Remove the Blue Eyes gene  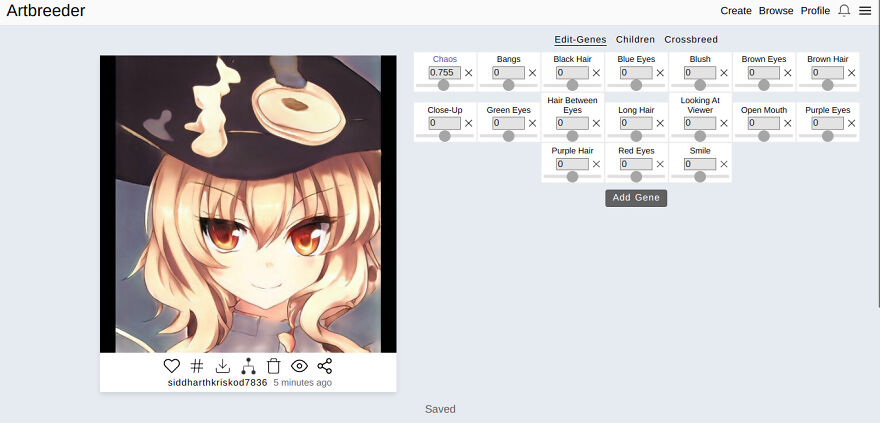point(660,73)
